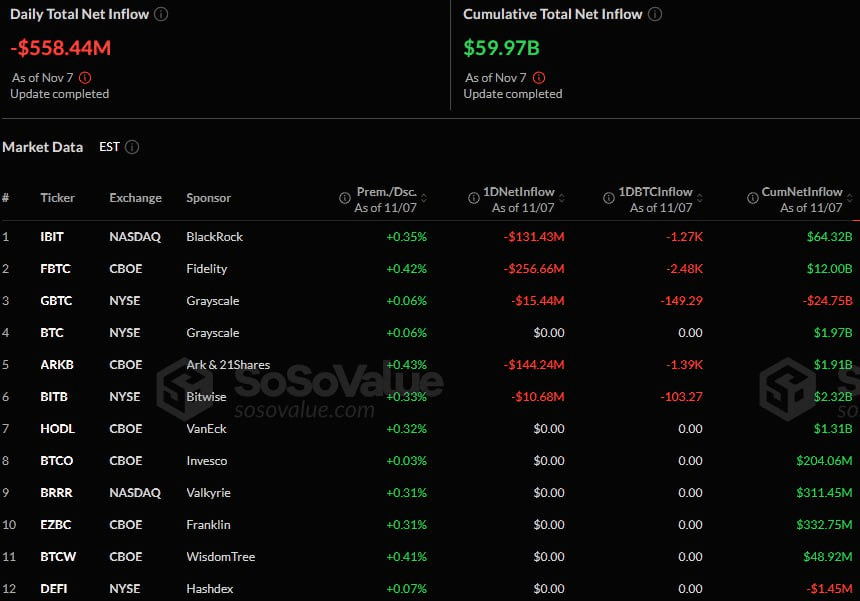Click the alert icon under Cumulative Total Net Inflow
The image size is (860, 601).
[x=539, y=77]
